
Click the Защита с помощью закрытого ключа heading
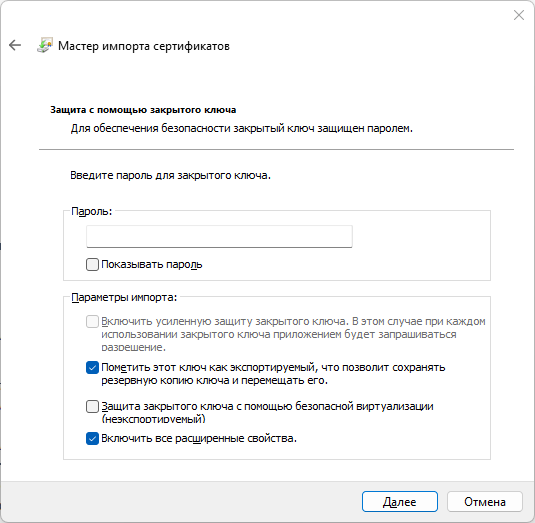pos(143,110)
